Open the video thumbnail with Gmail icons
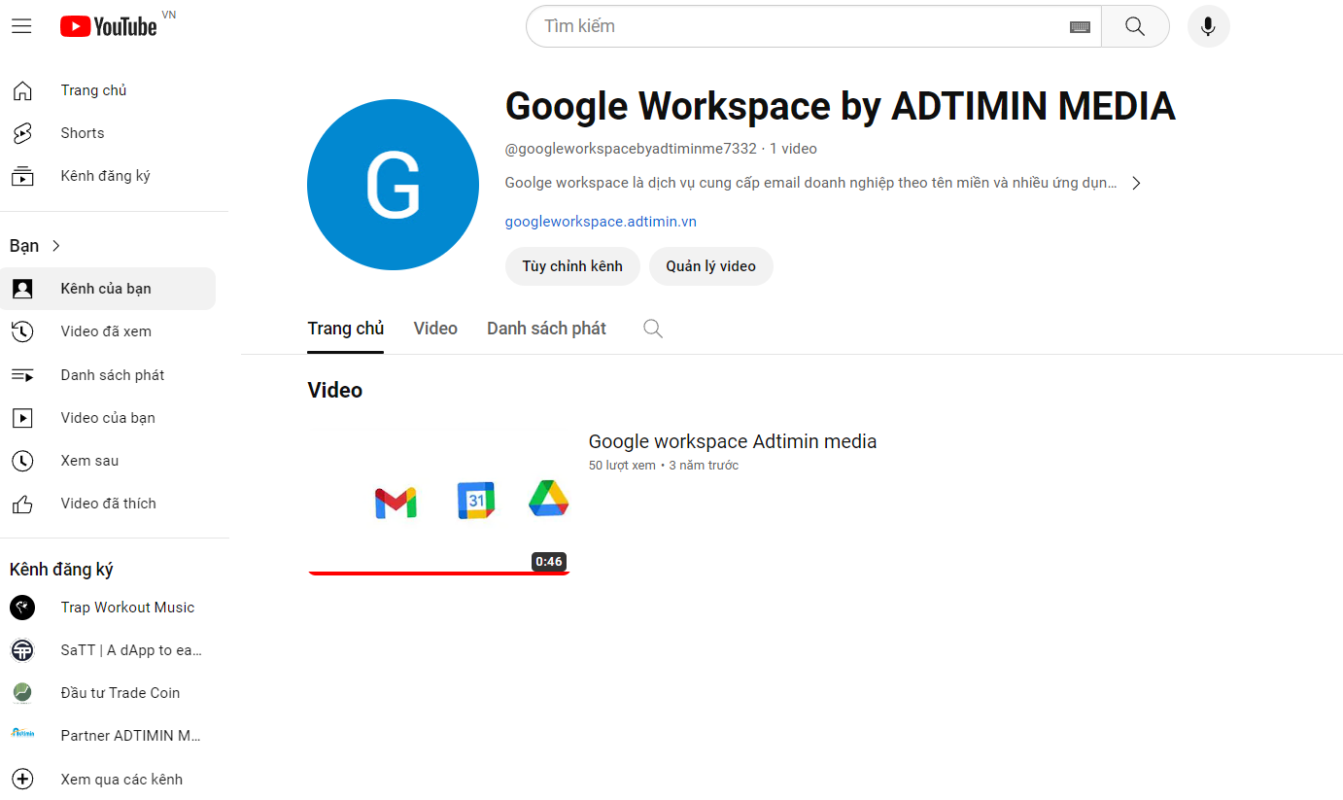This screenshot has height=800, width=1343. pos(439,502)
